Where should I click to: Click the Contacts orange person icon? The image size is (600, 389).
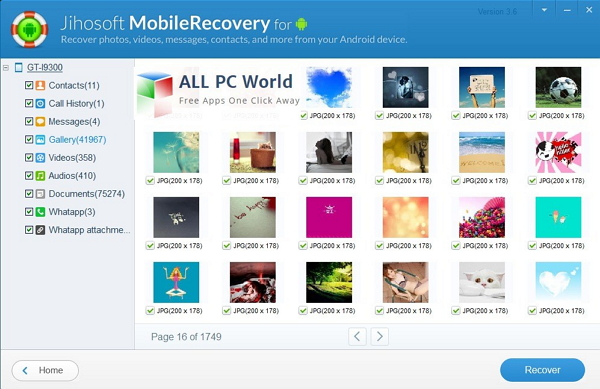[x=40, y=85]
